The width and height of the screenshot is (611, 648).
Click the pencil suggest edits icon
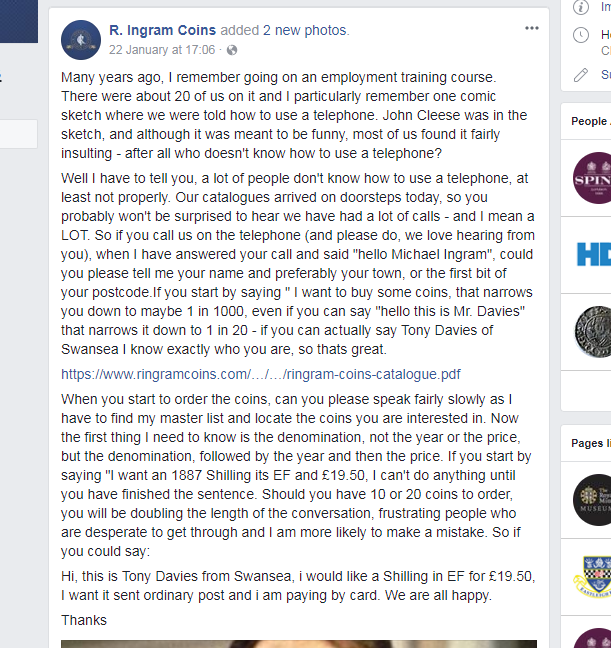[x=582, y=74]
